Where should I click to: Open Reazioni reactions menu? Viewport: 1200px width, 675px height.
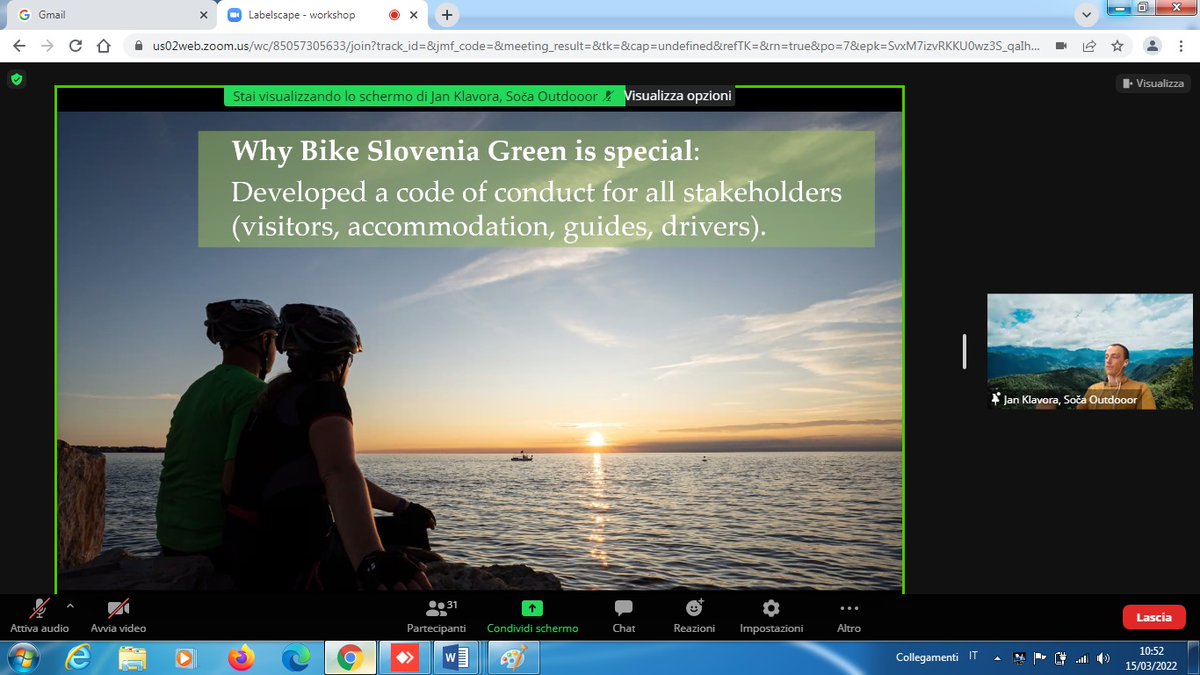tap(694, 615)
